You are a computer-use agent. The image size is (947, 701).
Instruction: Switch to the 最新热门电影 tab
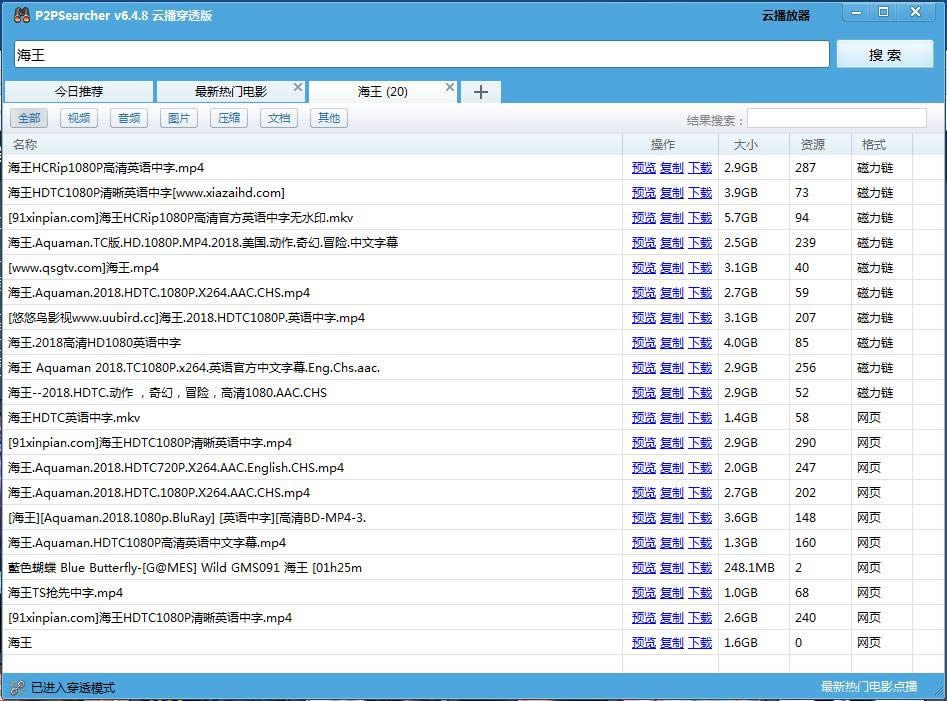tap(230, 92)
